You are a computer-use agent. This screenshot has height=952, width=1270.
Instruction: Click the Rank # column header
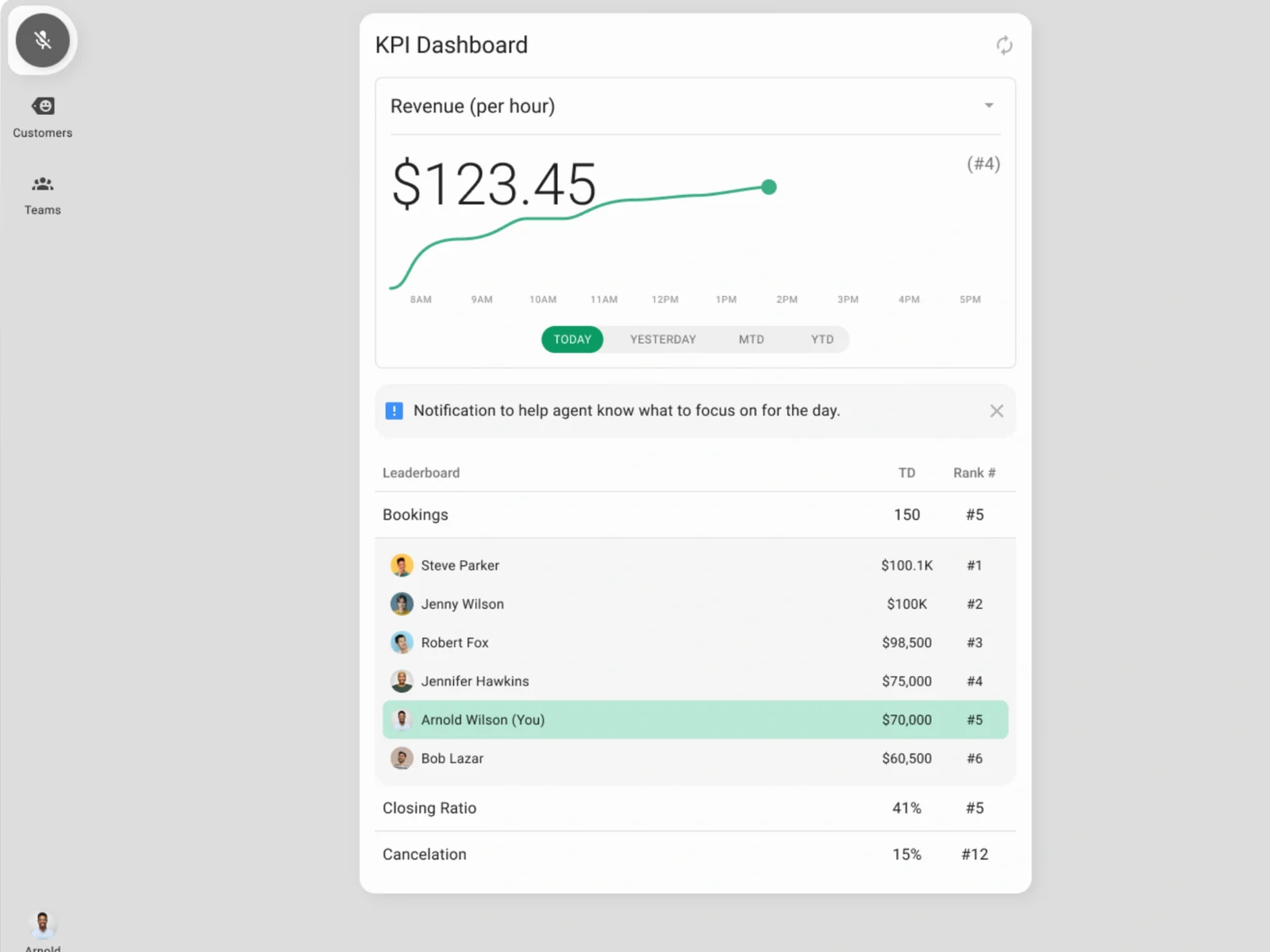tap(974, 473)
